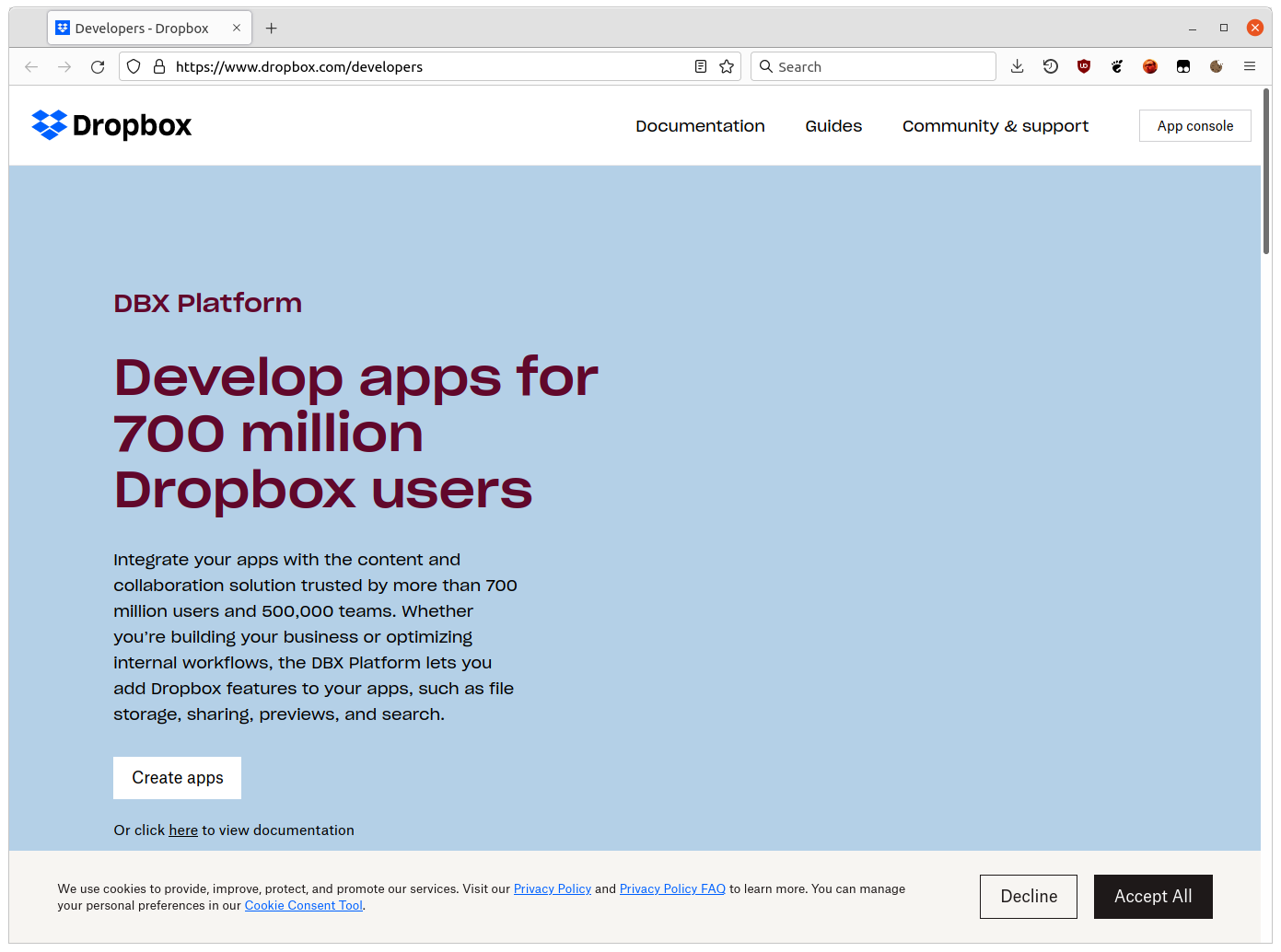Go back with the browser back arrow
This screenshot has width=1281, height=952.
point(31,66)
